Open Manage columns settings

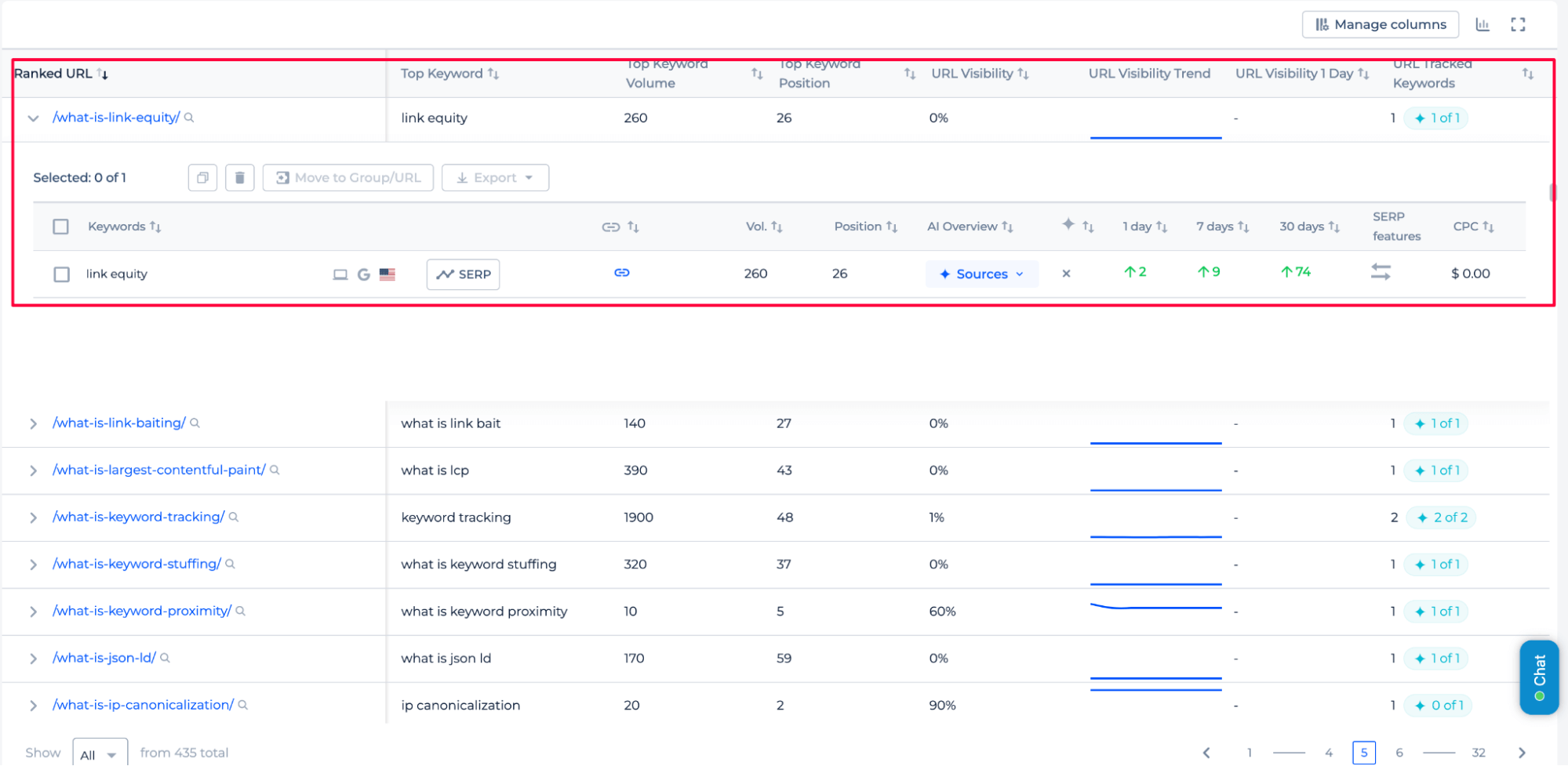(1380, 24)
